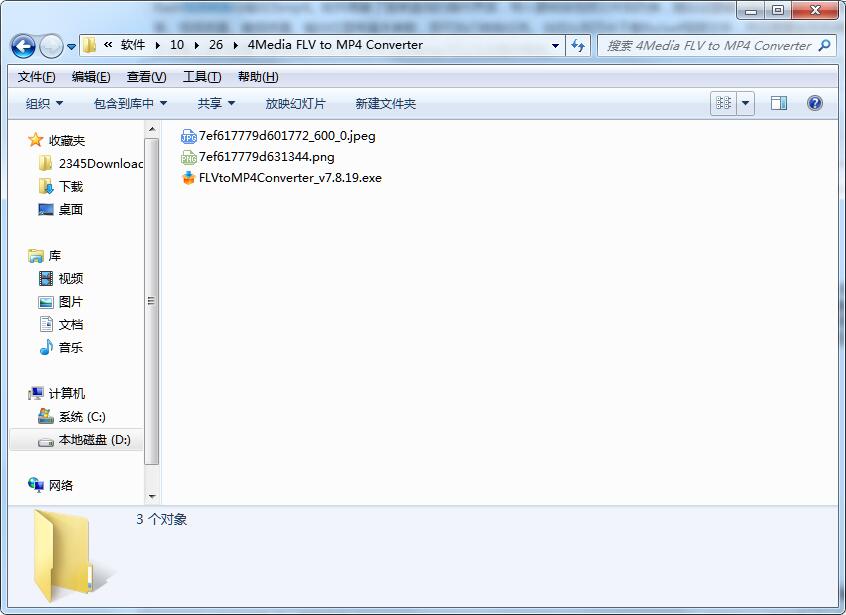Open the 文档 library
Screen dimensions: 846x615
point(61,325)
